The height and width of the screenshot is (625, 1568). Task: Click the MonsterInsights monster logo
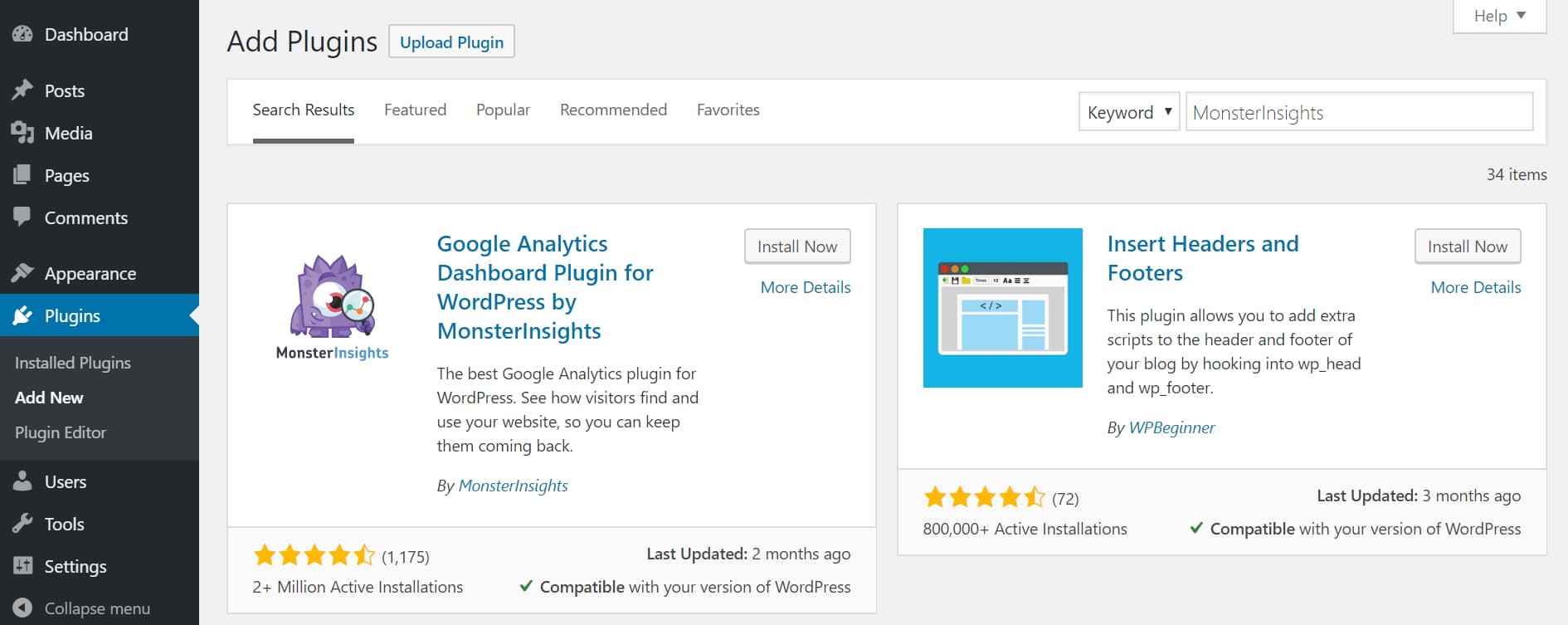click(332, 308)
